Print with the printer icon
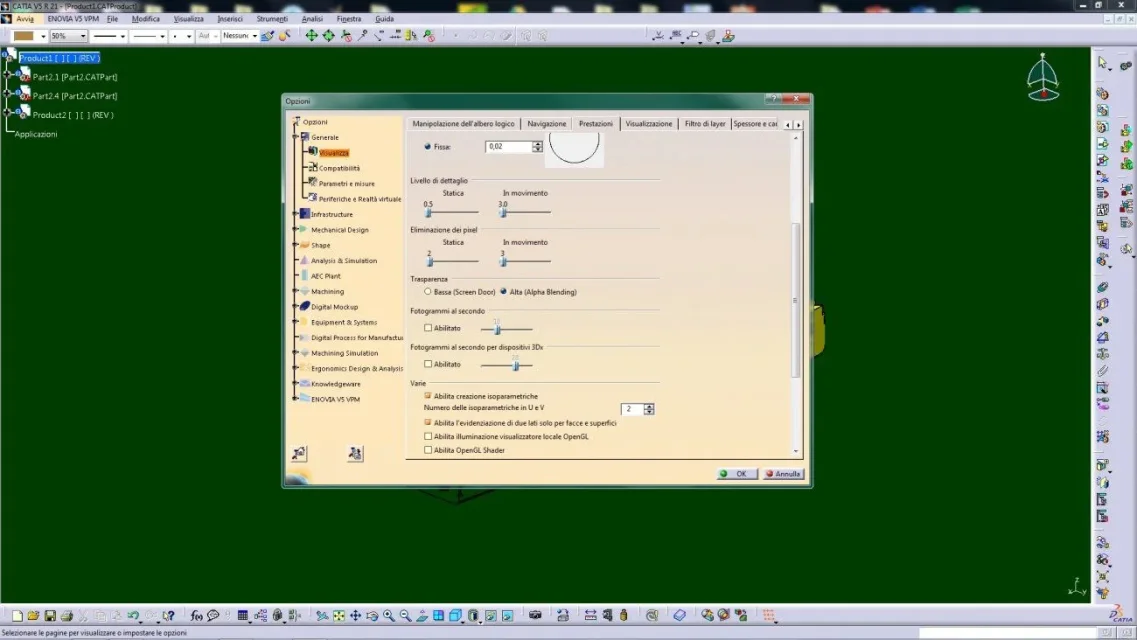Image resolution: width=1137 pixels, height=640 pixels. [67, 616]
